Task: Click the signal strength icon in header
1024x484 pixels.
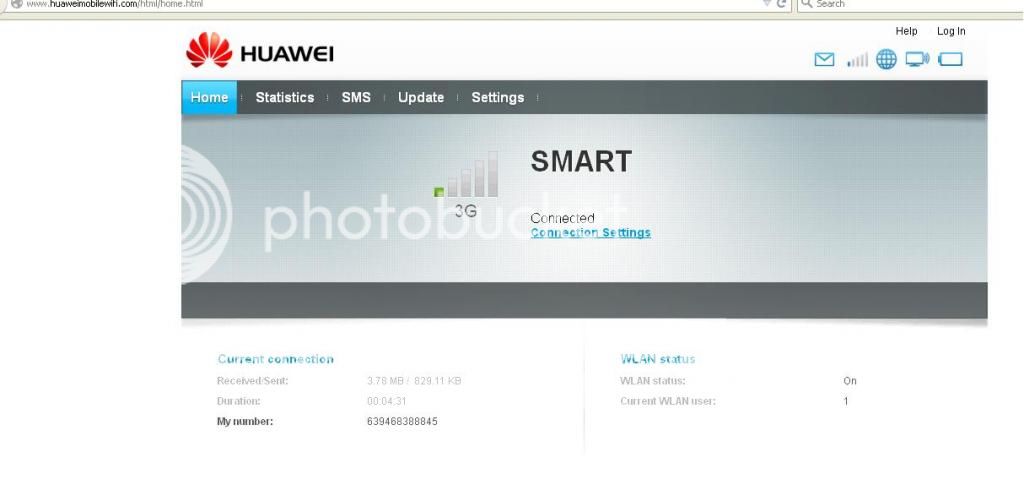Action: point(857,59)
